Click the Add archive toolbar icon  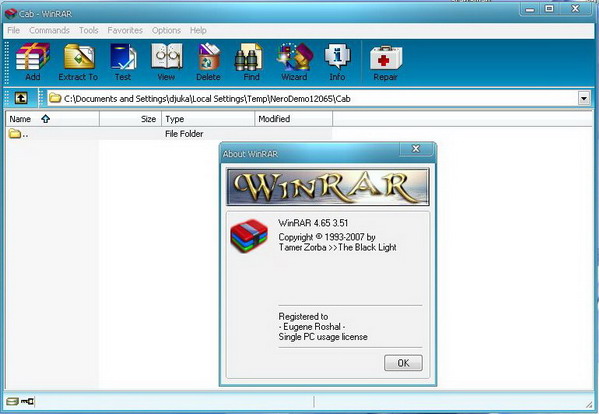tap(33, 62)
